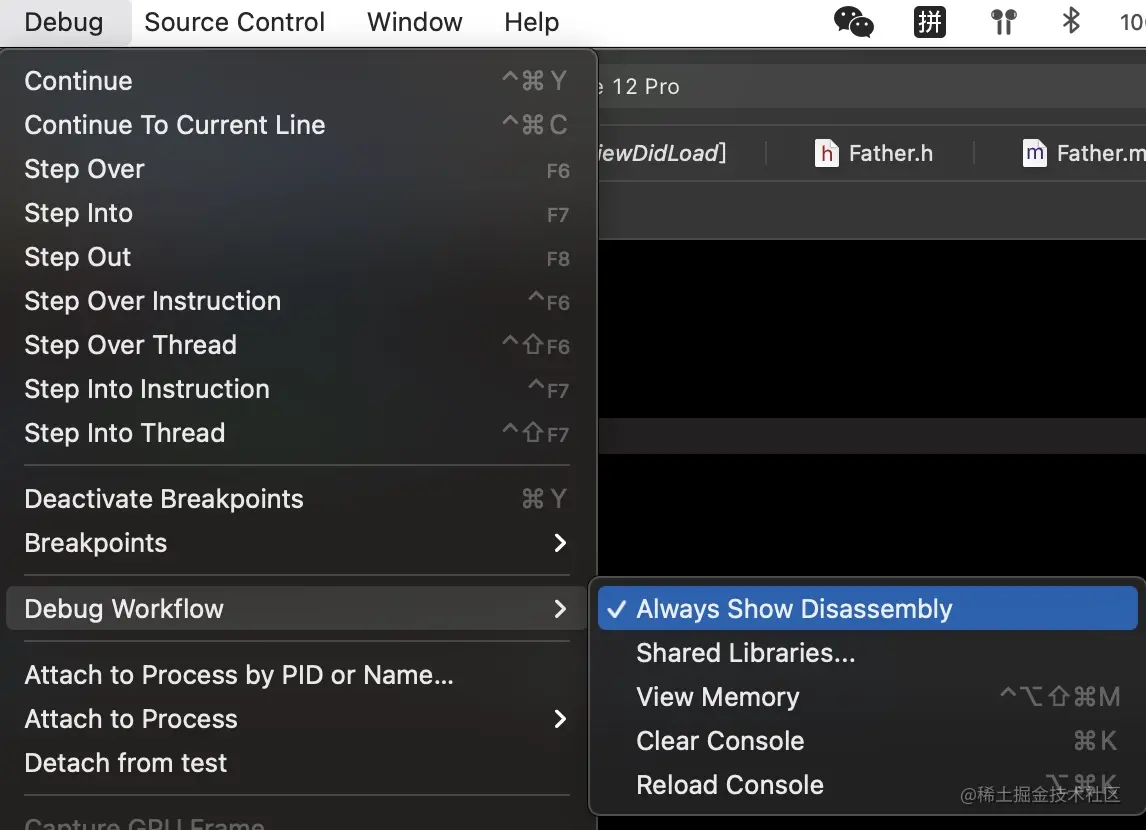Screen dimensions: 1146x830
Task: Click the AirPods menu bar icon
Action: click(x=1004, y=22)
